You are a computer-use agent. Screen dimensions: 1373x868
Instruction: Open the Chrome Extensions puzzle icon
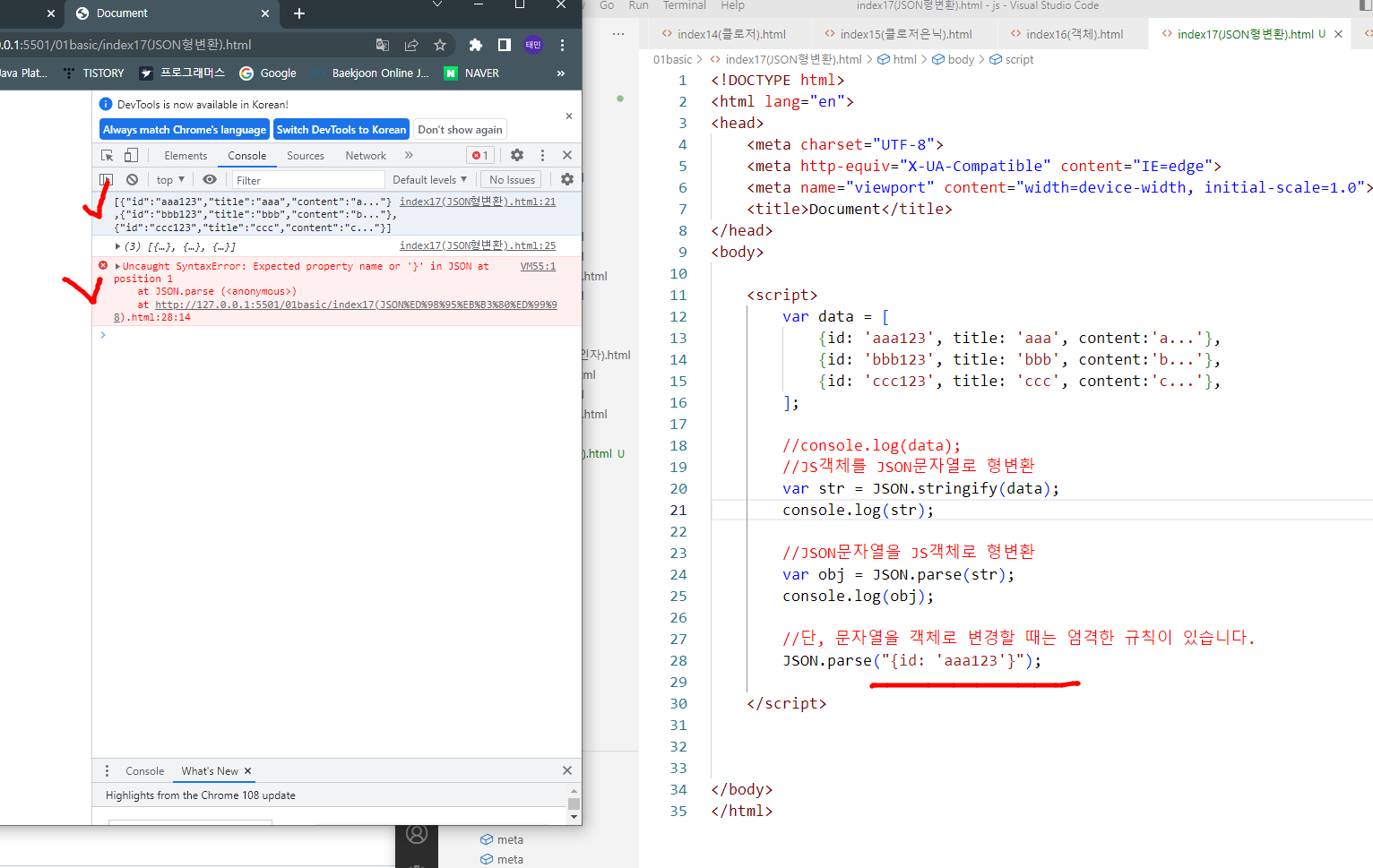[x=476, y=45]
